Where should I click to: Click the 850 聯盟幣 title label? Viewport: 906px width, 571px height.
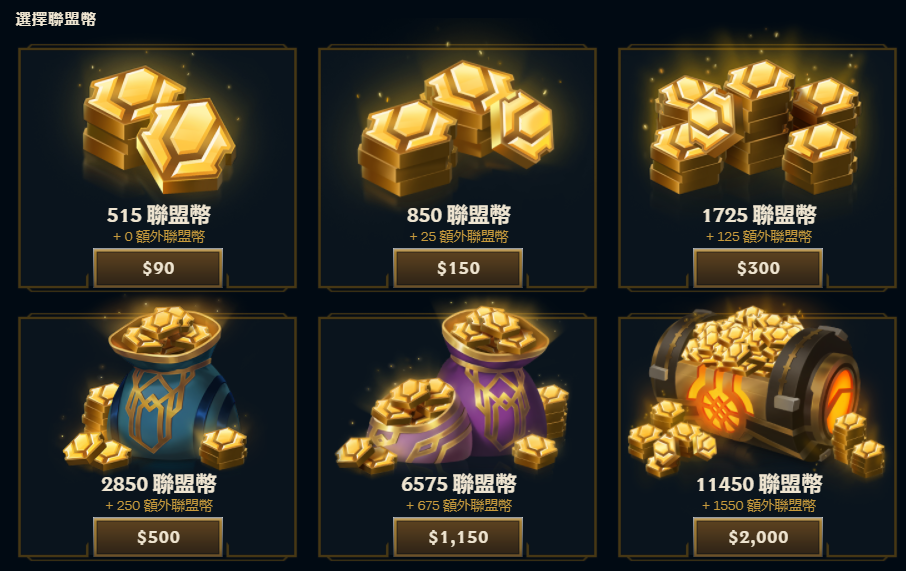(458, 215)
